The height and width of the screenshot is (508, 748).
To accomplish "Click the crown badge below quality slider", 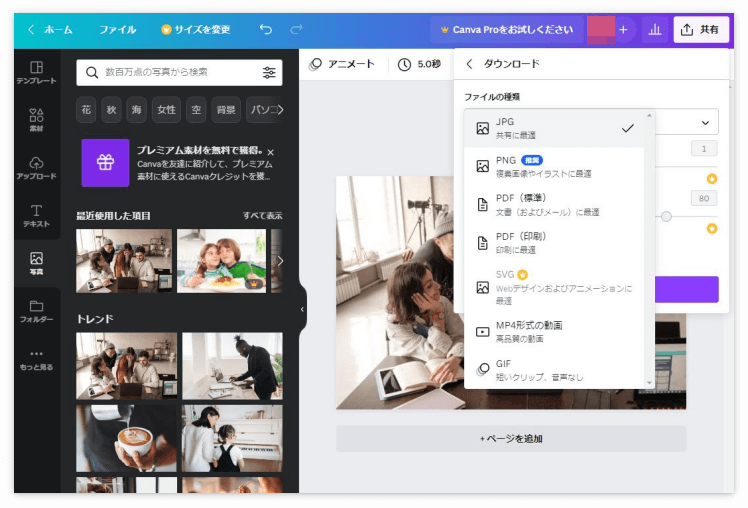I will pos(712,228).
